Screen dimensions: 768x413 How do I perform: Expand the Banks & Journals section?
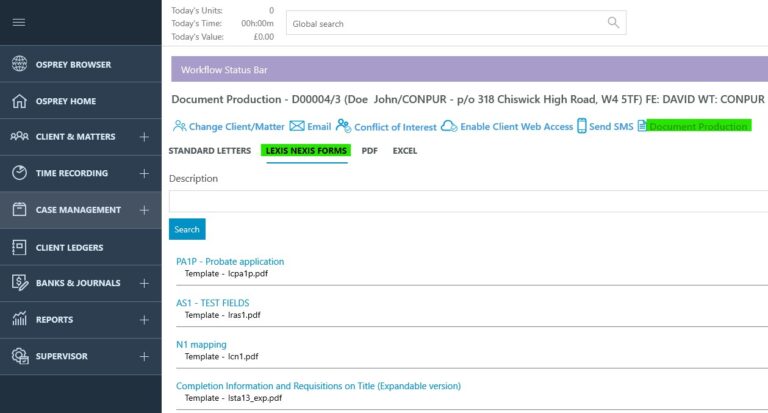click(144, 283)
